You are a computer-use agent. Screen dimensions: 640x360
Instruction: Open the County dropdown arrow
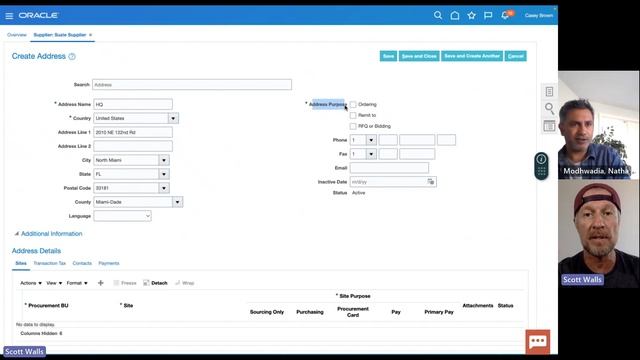click(178, 202)
